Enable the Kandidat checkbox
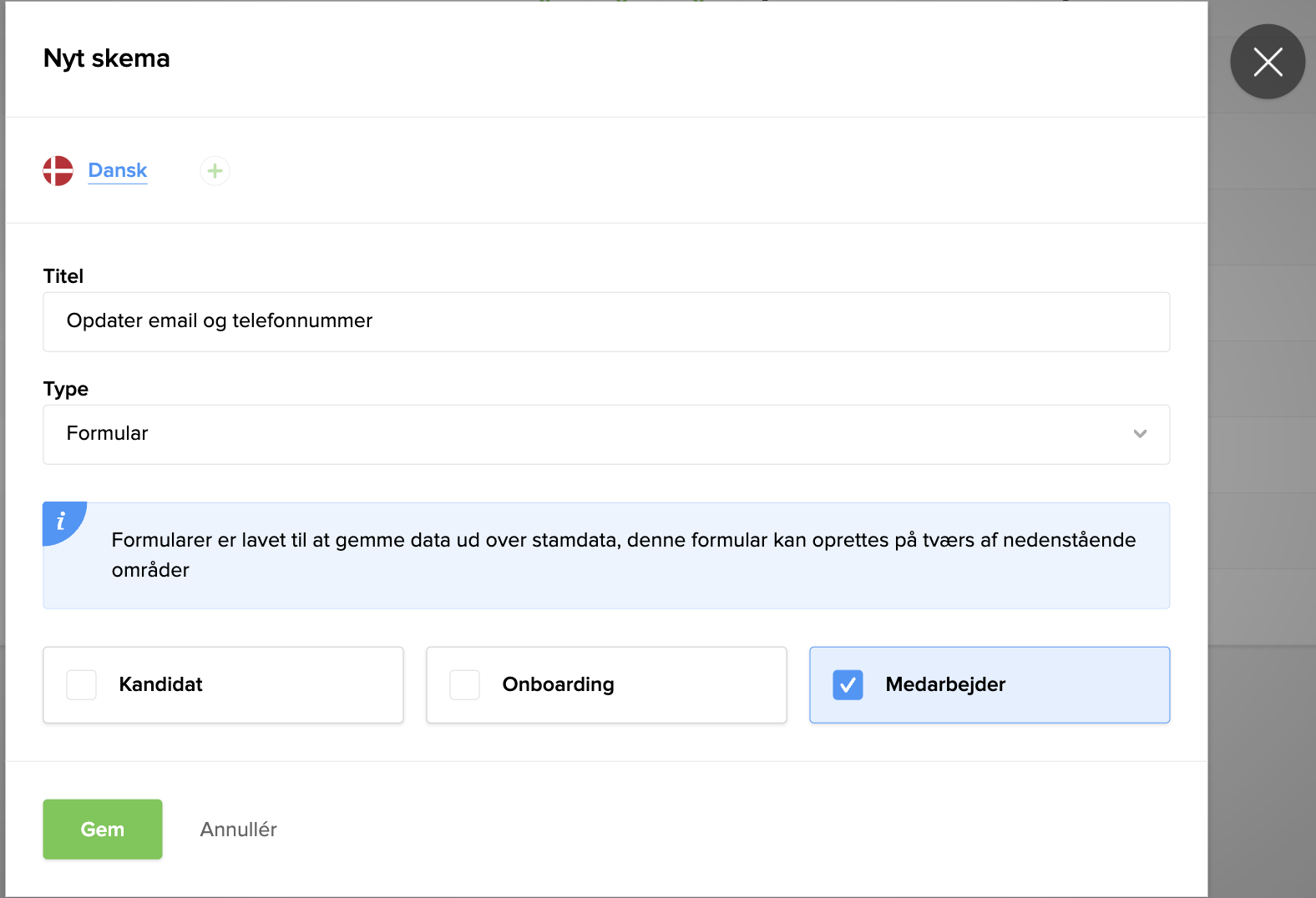1316x898 pixels. click(82, 685)
